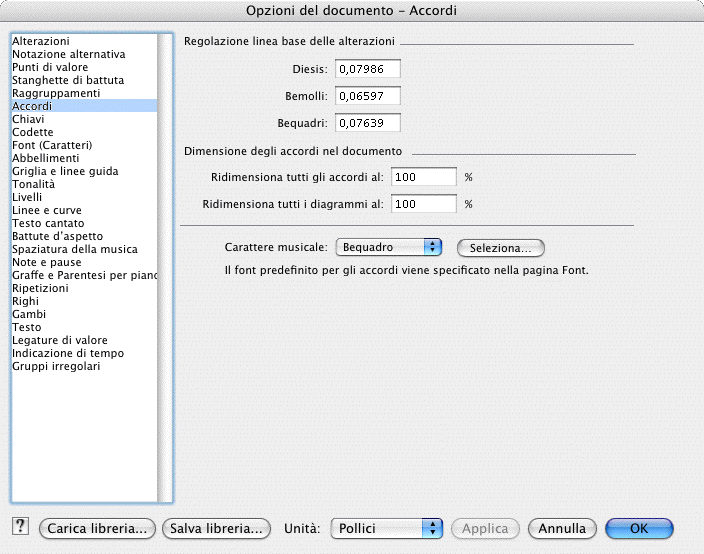Focus the Ridimensiona tutti gli accordi field
Screen dimensions: 704x554
tap(424, 177)
